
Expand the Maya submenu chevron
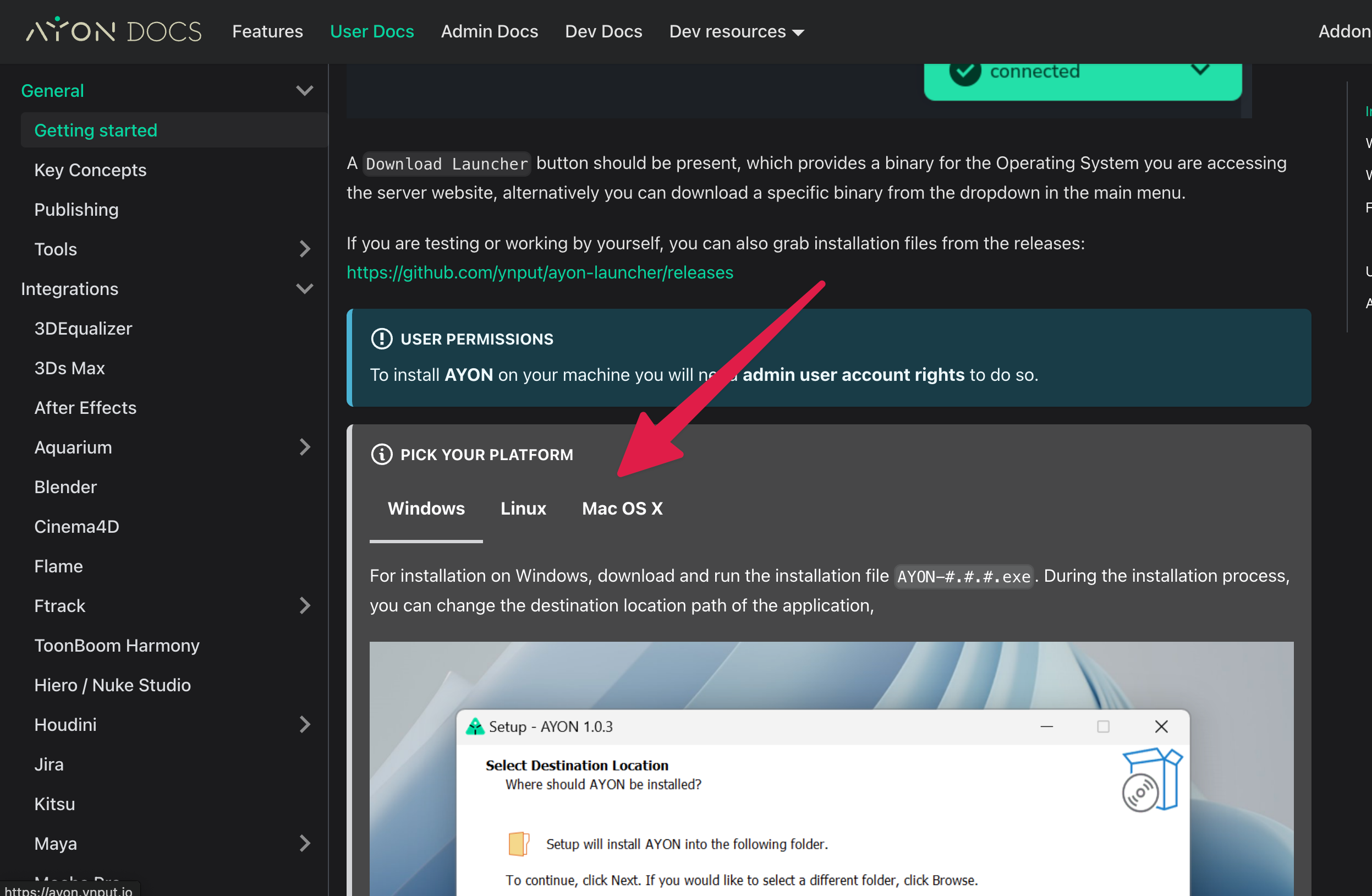pos(304,844)
